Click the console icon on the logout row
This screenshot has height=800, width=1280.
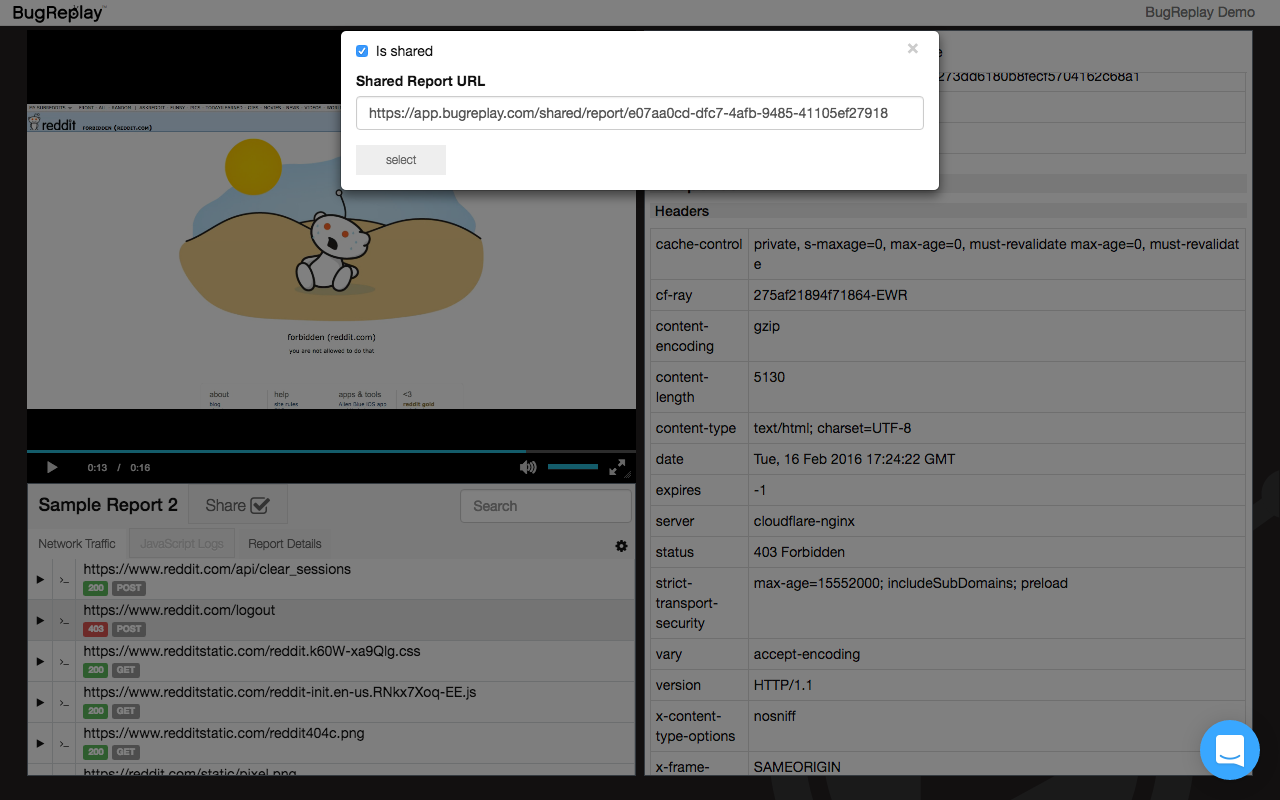click(x=65, y=620)
